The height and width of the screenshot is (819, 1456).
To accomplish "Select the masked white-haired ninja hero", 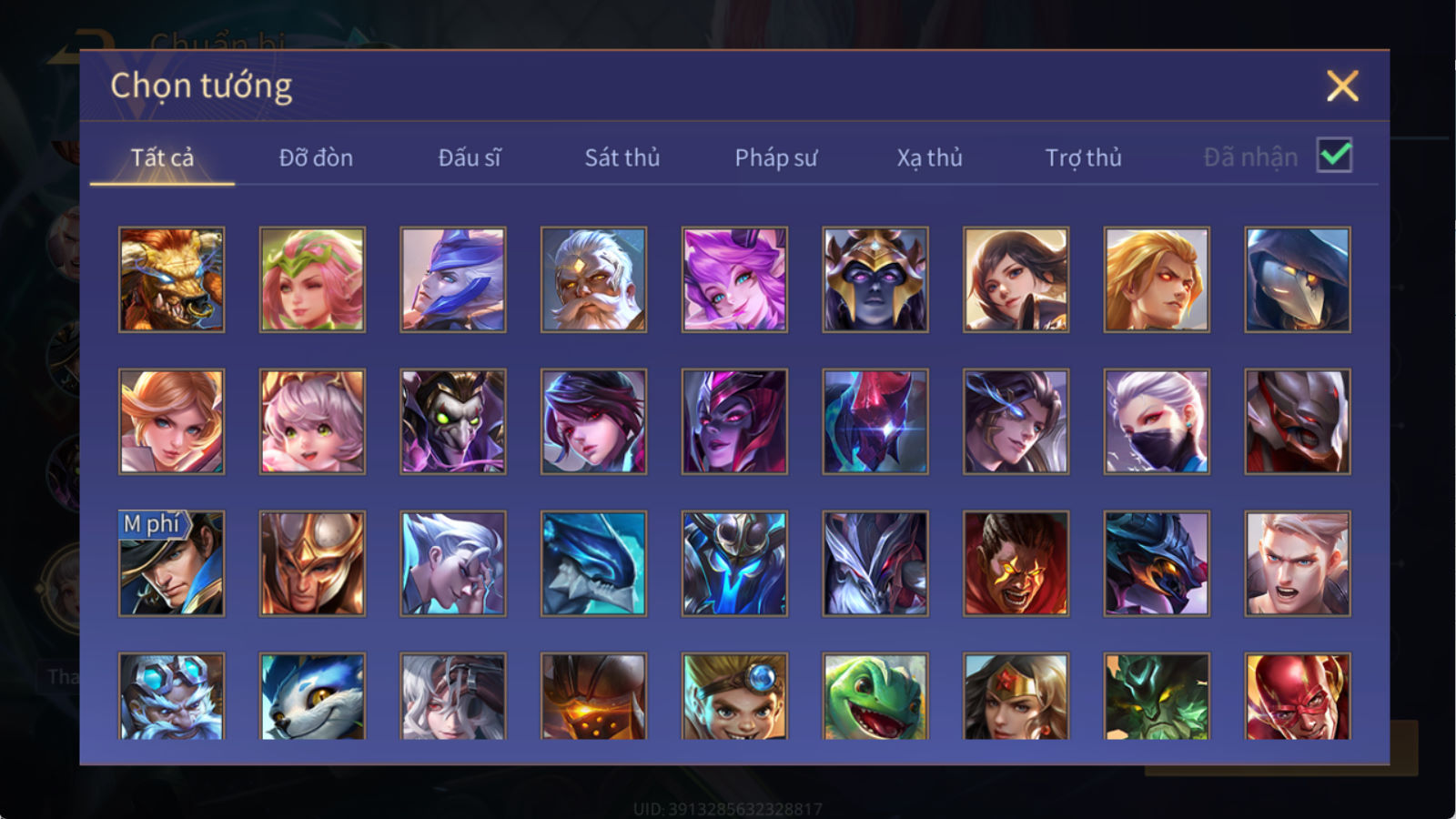I will [x=1157, y=421].
